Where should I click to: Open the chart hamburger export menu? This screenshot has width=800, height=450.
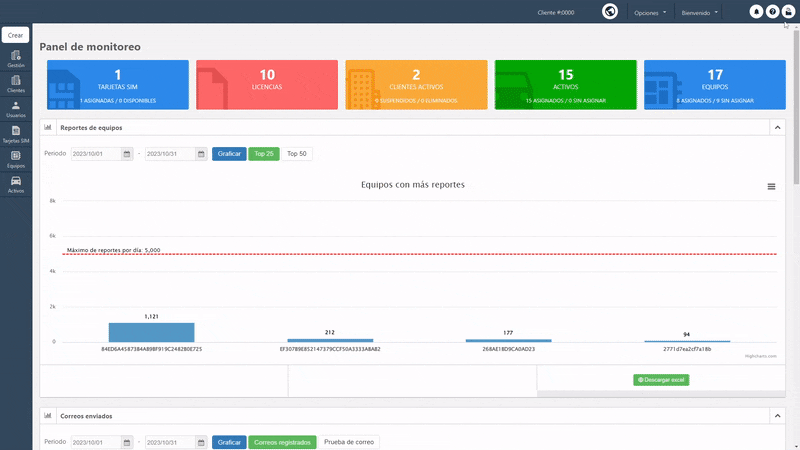point(771,187)
